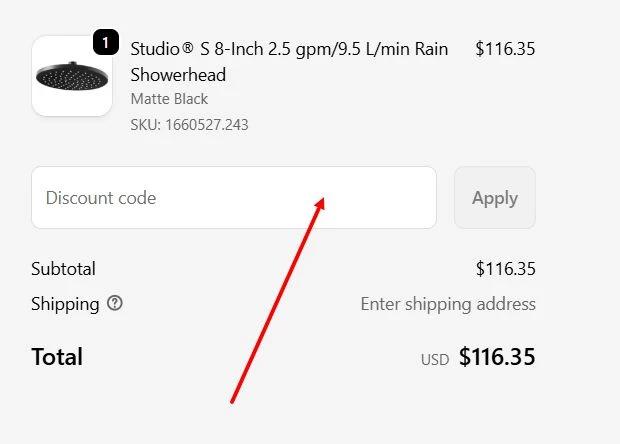Click the Shipping label text
The height and width of the screenshot is (444, 620).
[x=65, y=304]
